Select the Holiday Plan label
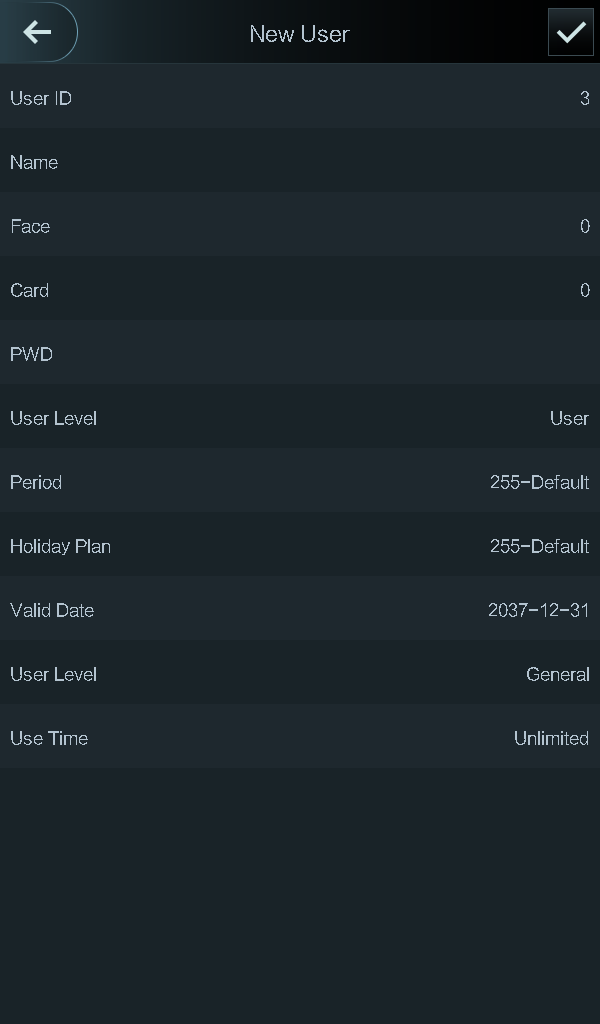Viewport: 600px width, 1024px height. (x=60, y=546)
